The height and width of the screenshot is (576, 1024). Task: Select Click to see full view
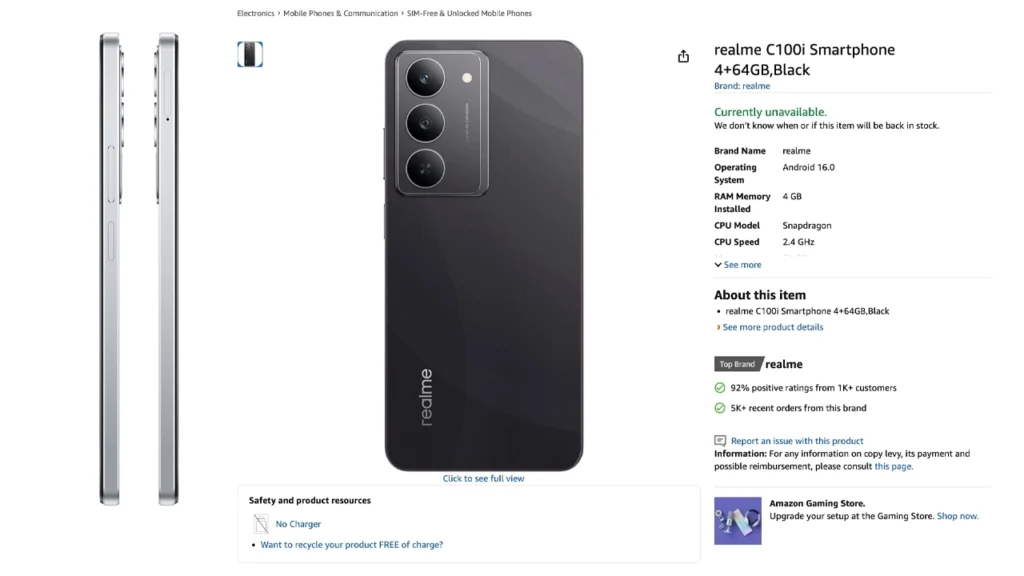(483, 478)
